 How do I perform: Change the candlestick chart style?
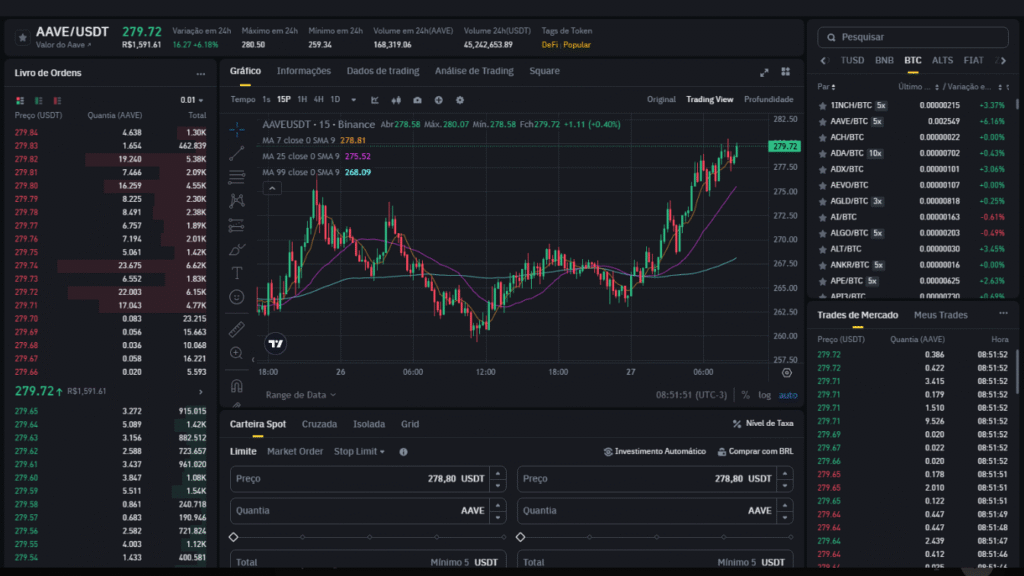click(x=396, y=100)
